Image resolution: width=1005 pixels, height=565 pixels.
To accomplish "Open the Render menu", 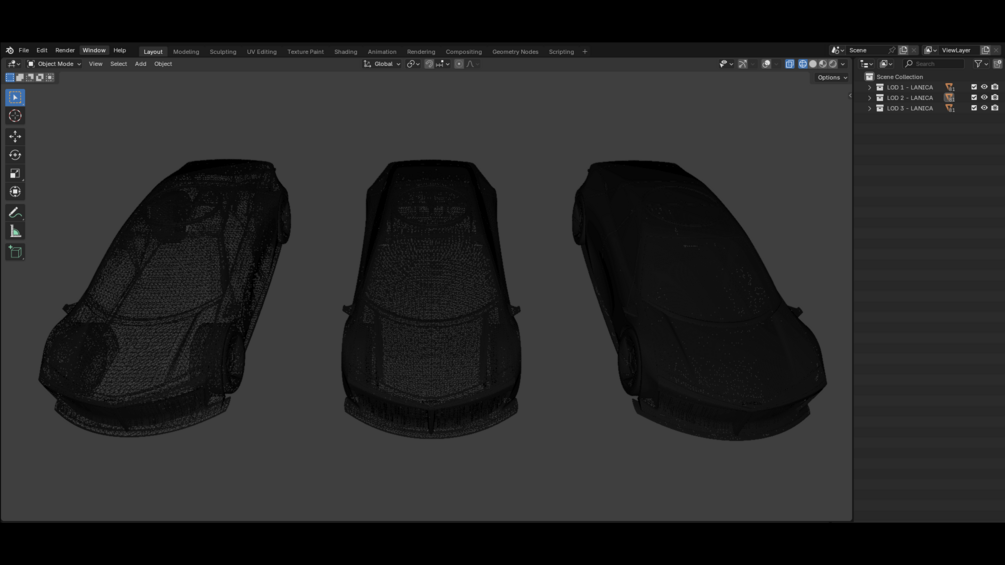I will tap(65, 50).
